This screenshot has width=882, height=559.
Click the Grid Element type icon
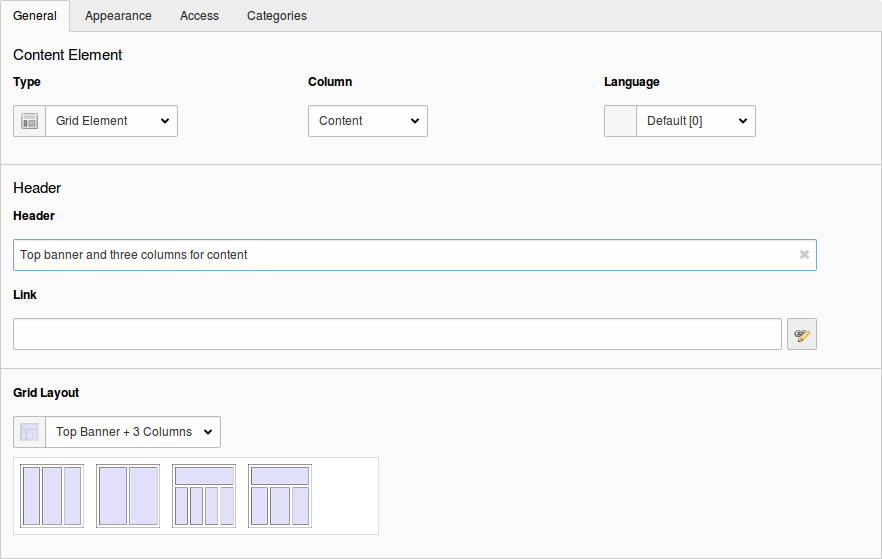point(29,121)
